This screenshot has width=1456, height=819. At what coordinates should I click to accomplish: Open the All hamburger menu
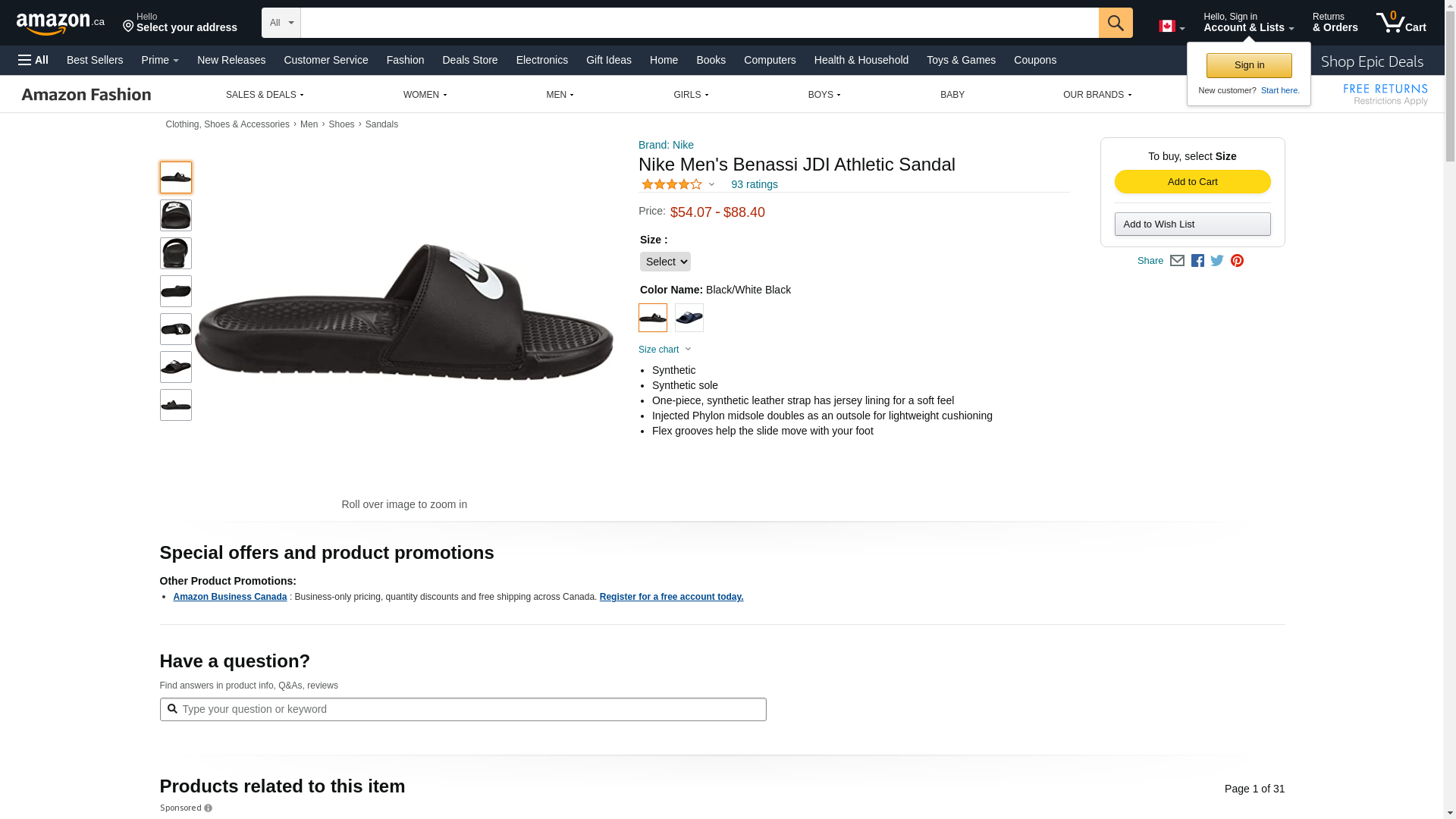33,60
